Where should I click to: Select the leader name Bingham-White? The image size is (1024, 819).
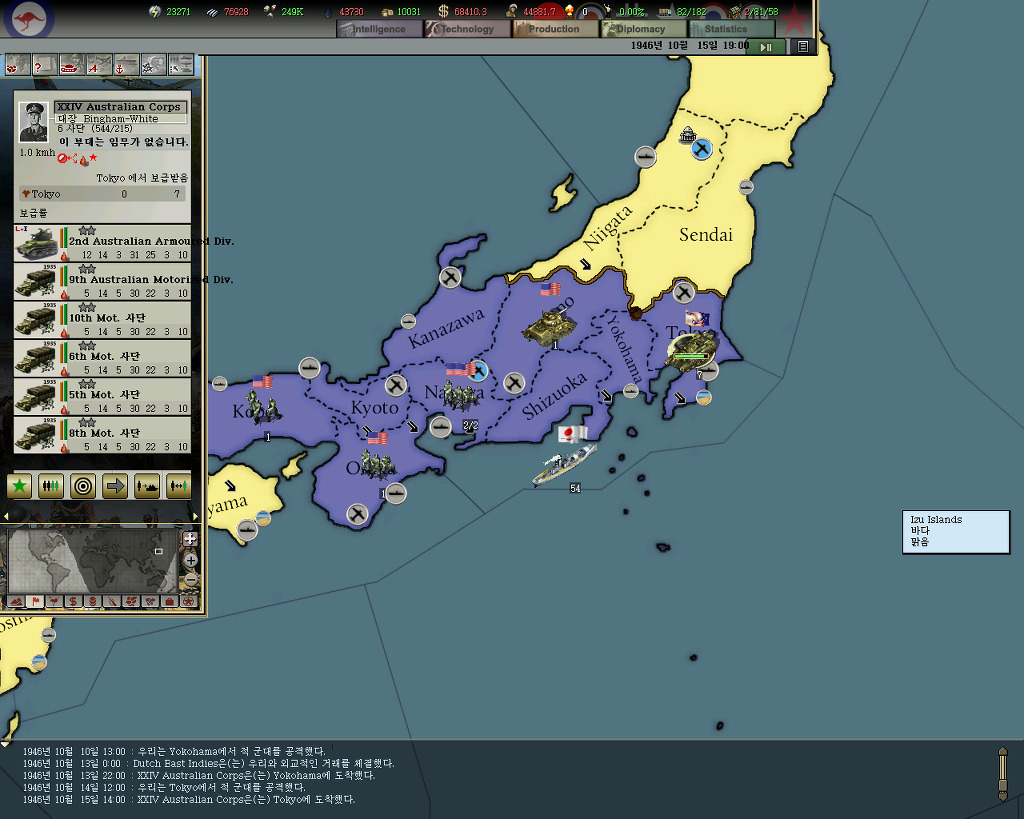[x=121, y=119]
